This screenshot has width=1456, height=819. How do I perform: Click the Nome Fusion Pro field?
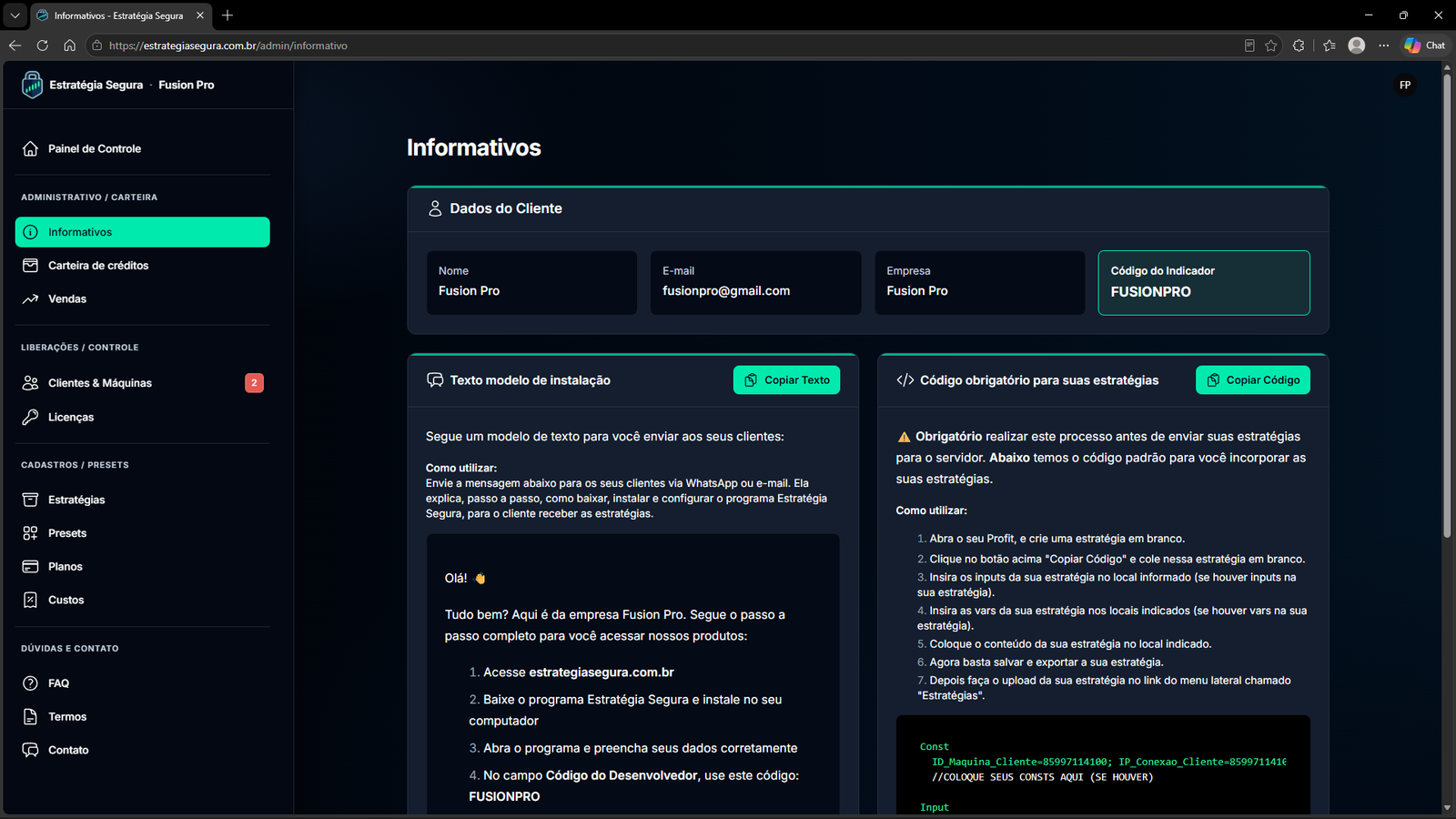click(531, 283)
